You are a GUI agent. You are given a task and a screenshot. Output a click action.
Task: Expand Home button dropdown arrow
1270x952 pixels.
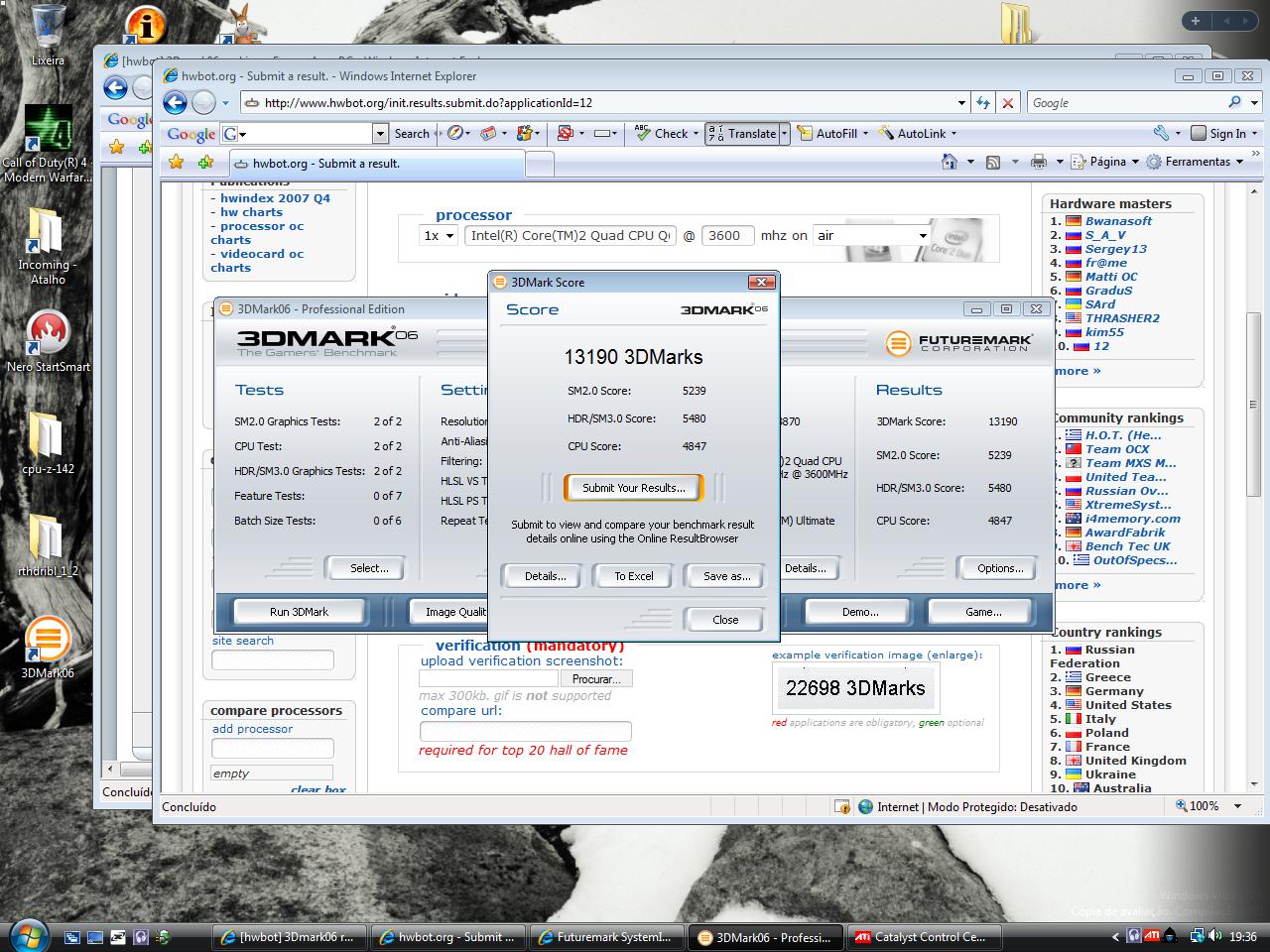point(970,162)
